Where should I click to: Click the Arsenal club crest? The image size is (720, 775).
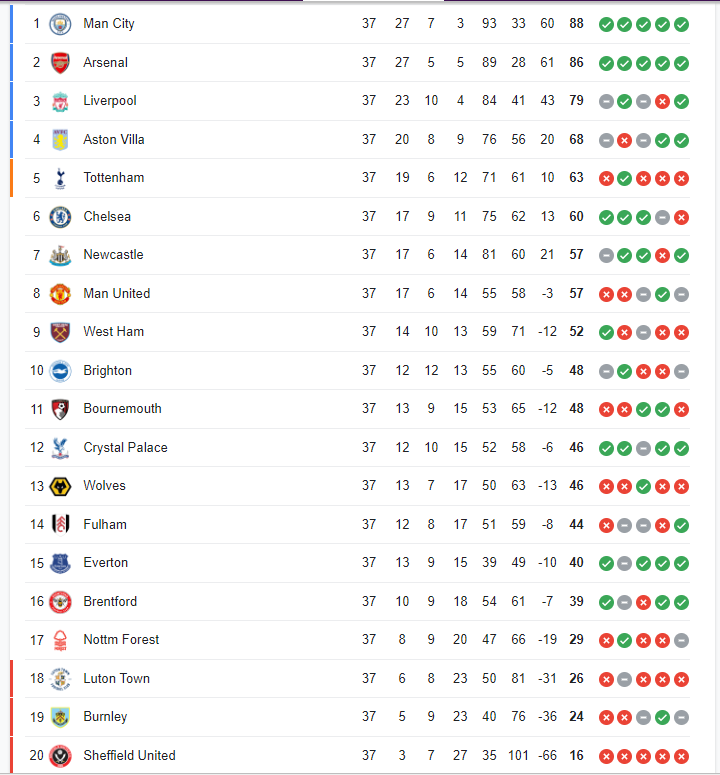click(x=60, y=63)
